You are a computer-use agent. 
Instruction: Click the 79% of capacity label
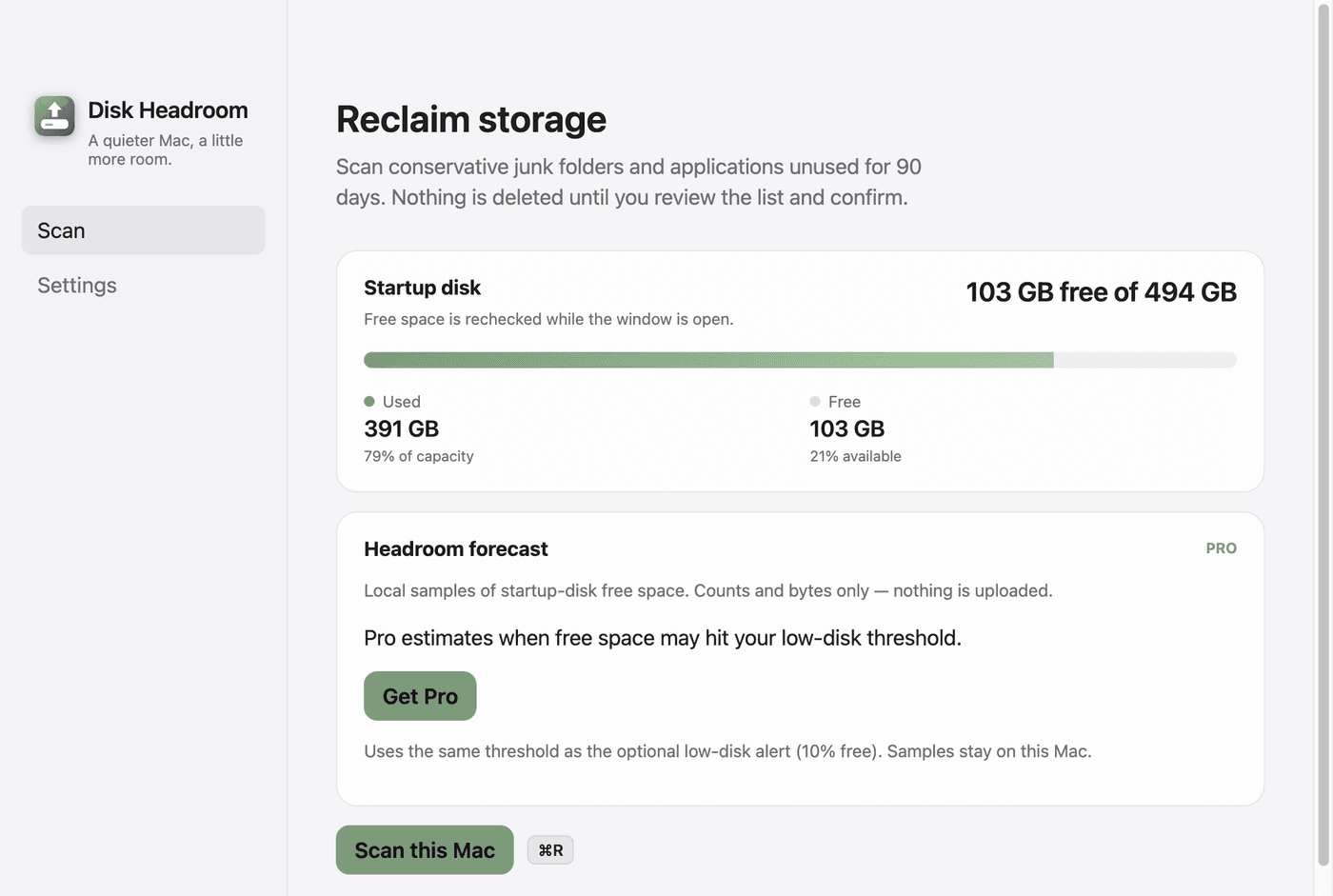click(419, 456)
